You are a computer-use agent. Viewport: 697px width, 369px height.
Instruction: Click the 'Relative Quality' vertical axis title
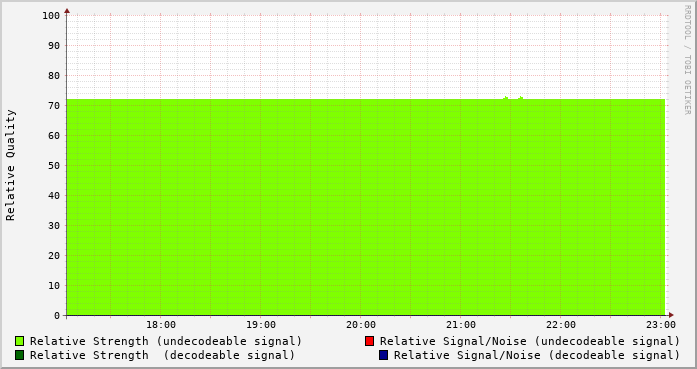[x=11, y=165]
